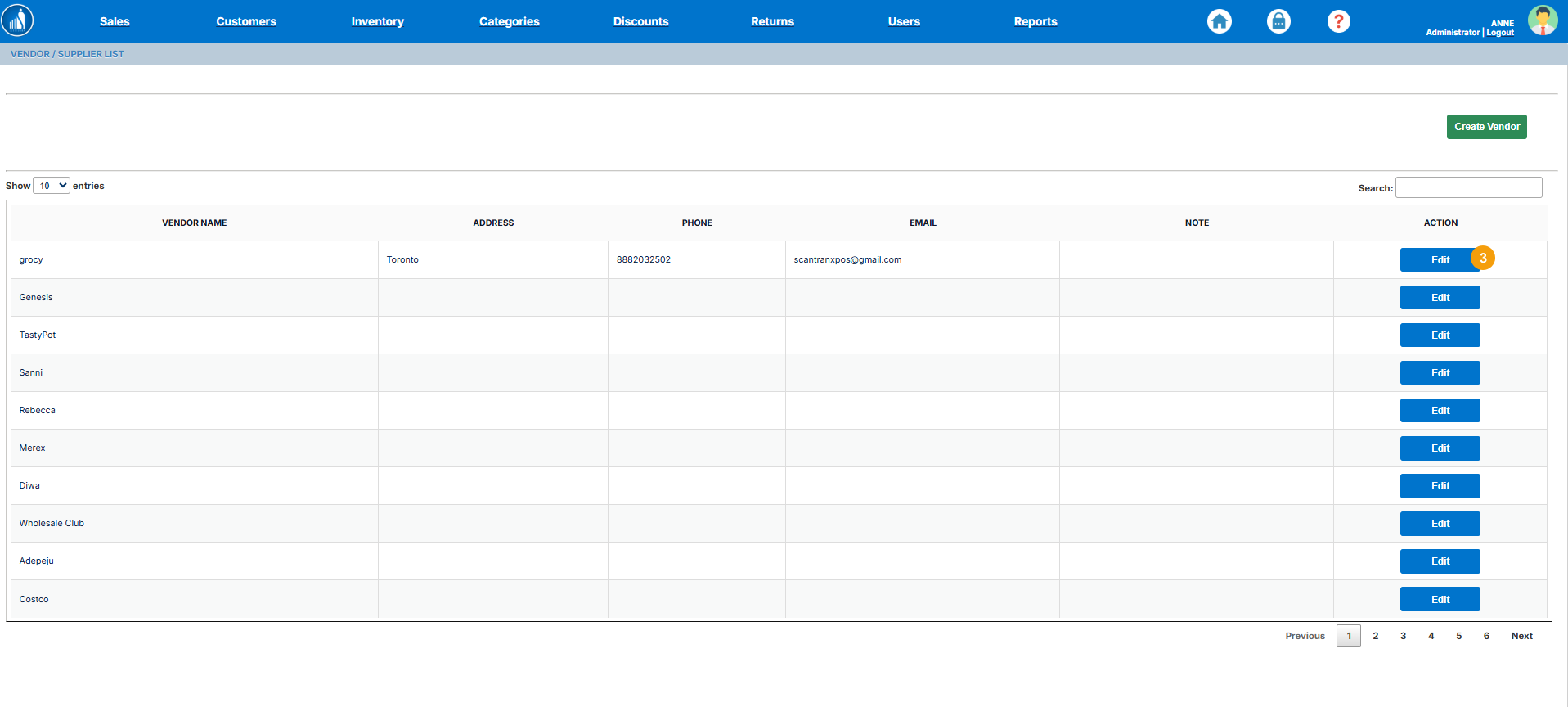
Task: Click the Create Vendor button
Action: click(1486, 127)
